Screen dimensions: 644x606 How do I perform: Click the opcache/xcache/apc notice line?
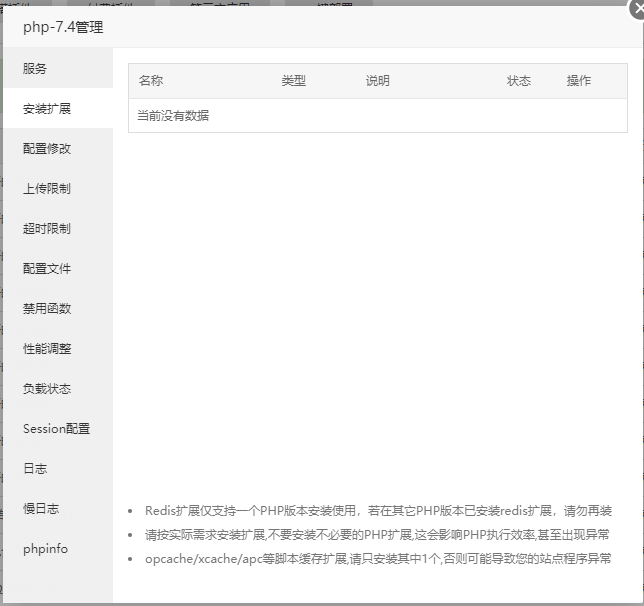click(378, 559)
